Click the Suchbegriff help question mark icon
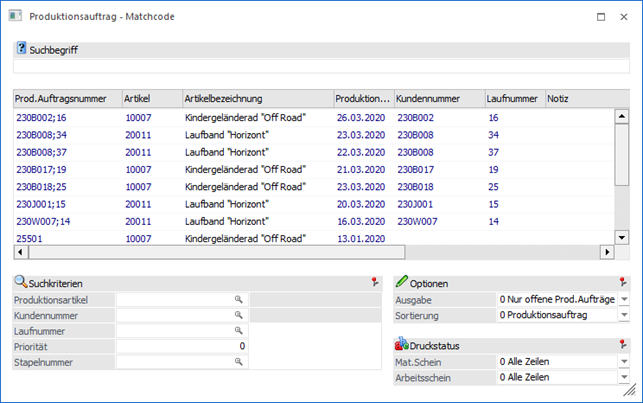The image size is (643, 403). [22, 48]
